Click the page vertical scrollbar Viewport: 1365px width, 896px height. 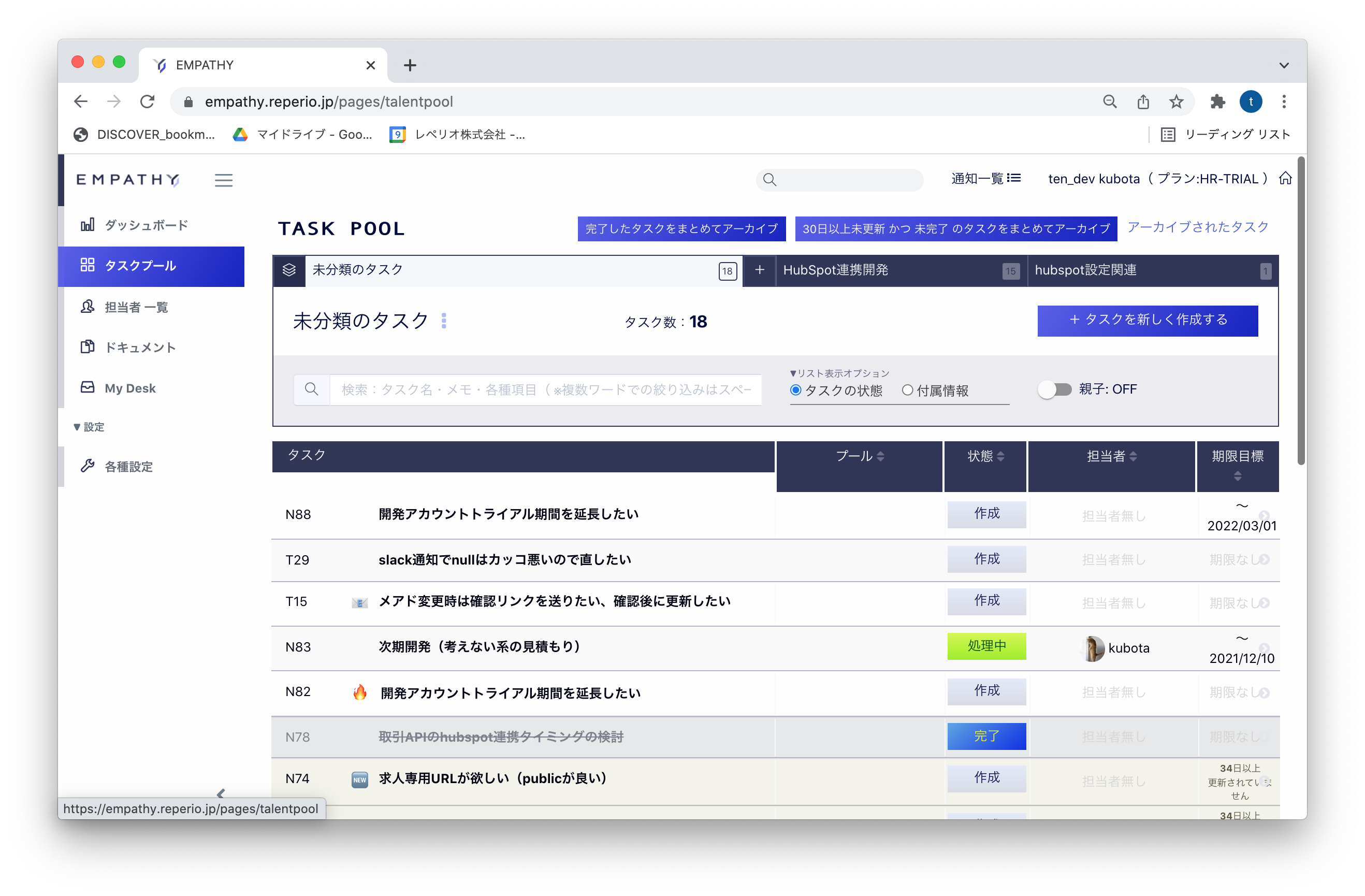(1301, 311)
